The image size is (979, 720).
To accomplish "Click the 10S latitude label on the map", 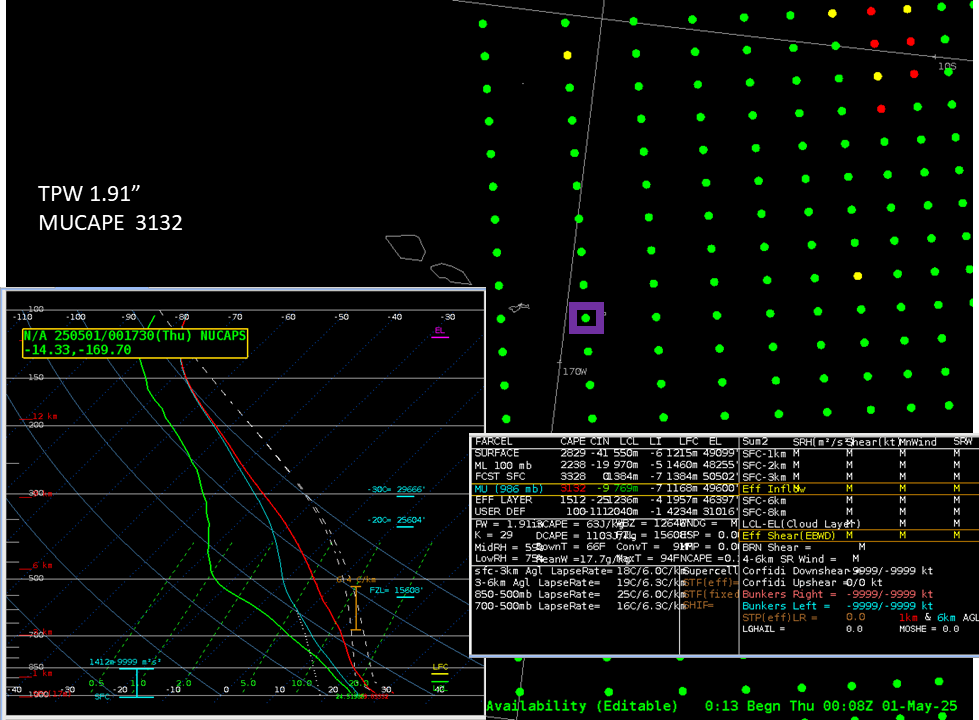I will coord(947,66).
